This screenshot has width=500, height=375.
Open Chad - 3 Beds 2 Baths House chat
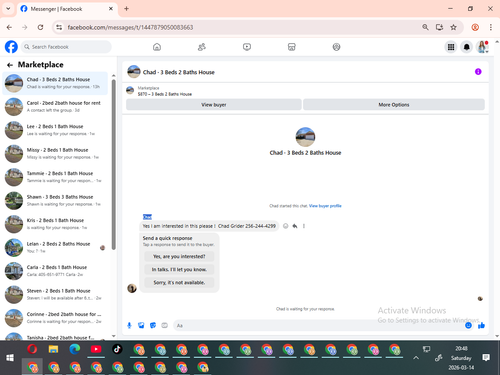click(55, 83)
